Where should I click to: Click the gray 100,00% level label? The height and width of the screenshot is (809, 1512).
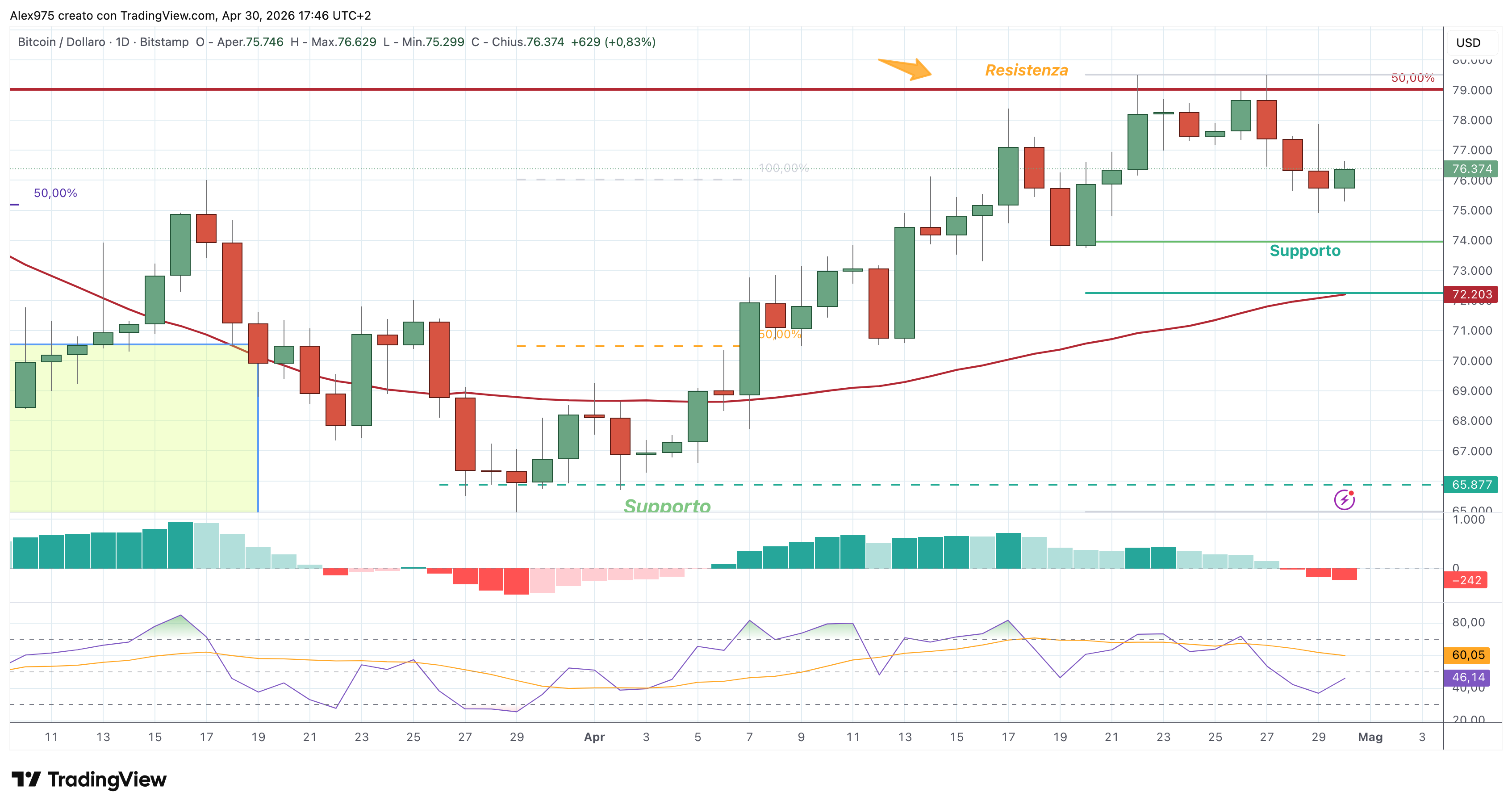pos(784,168)
